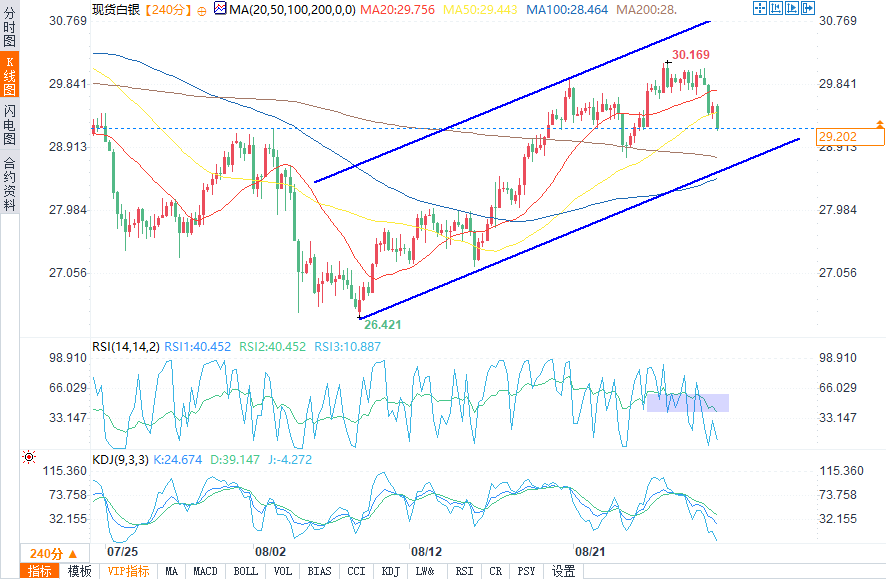Select the KDJ indicator button
This screenshot has width=886, height=579.
(390, 571)
